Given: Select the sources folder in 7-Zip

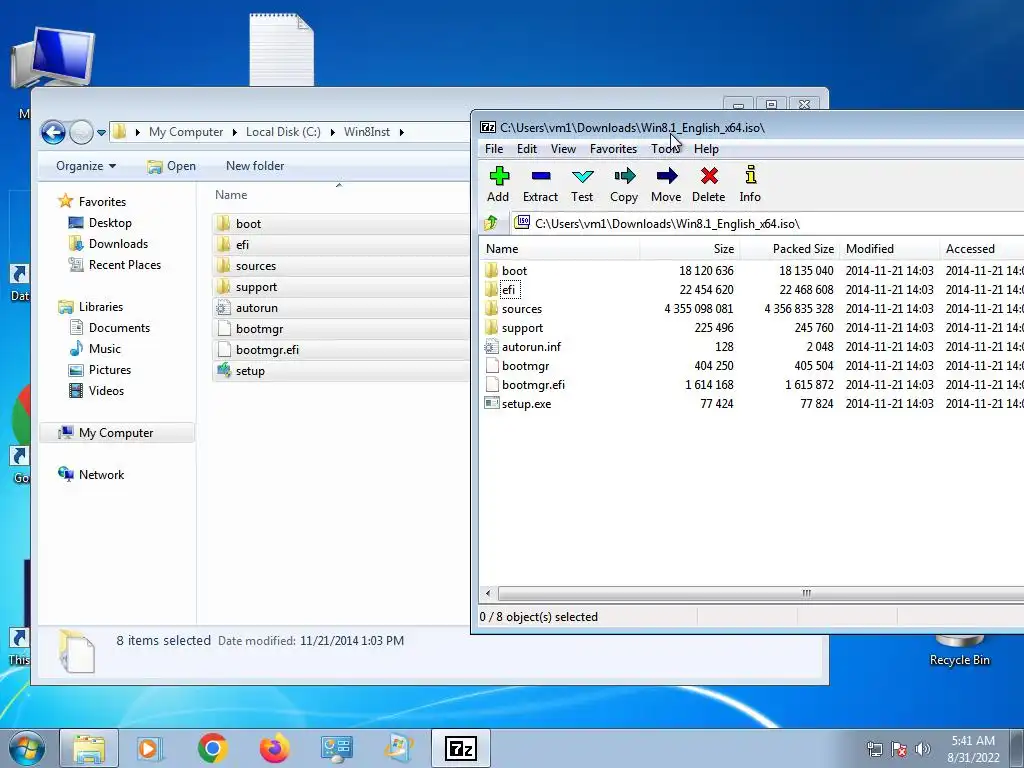Looking at the screenshot, I should click(x=521, y=308).
